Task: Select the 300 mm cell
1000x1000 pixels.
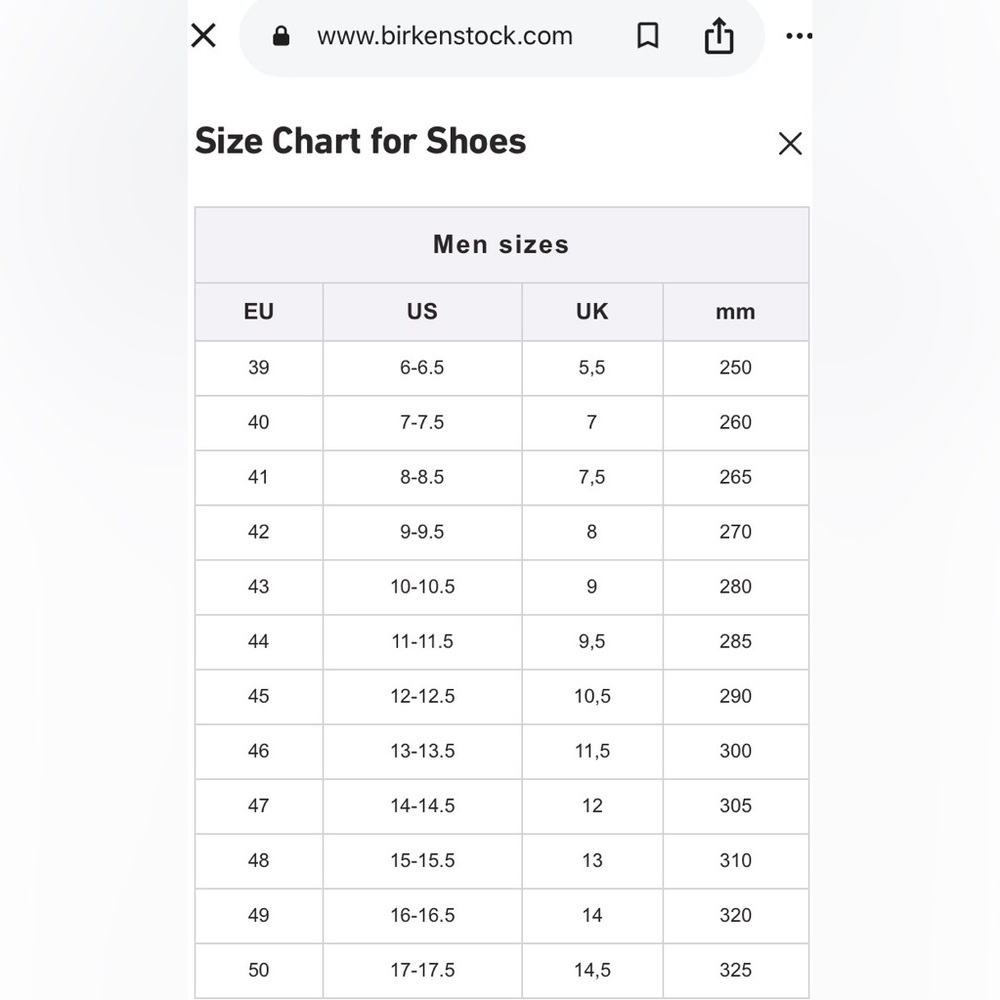Action: (x=735, y=751)
